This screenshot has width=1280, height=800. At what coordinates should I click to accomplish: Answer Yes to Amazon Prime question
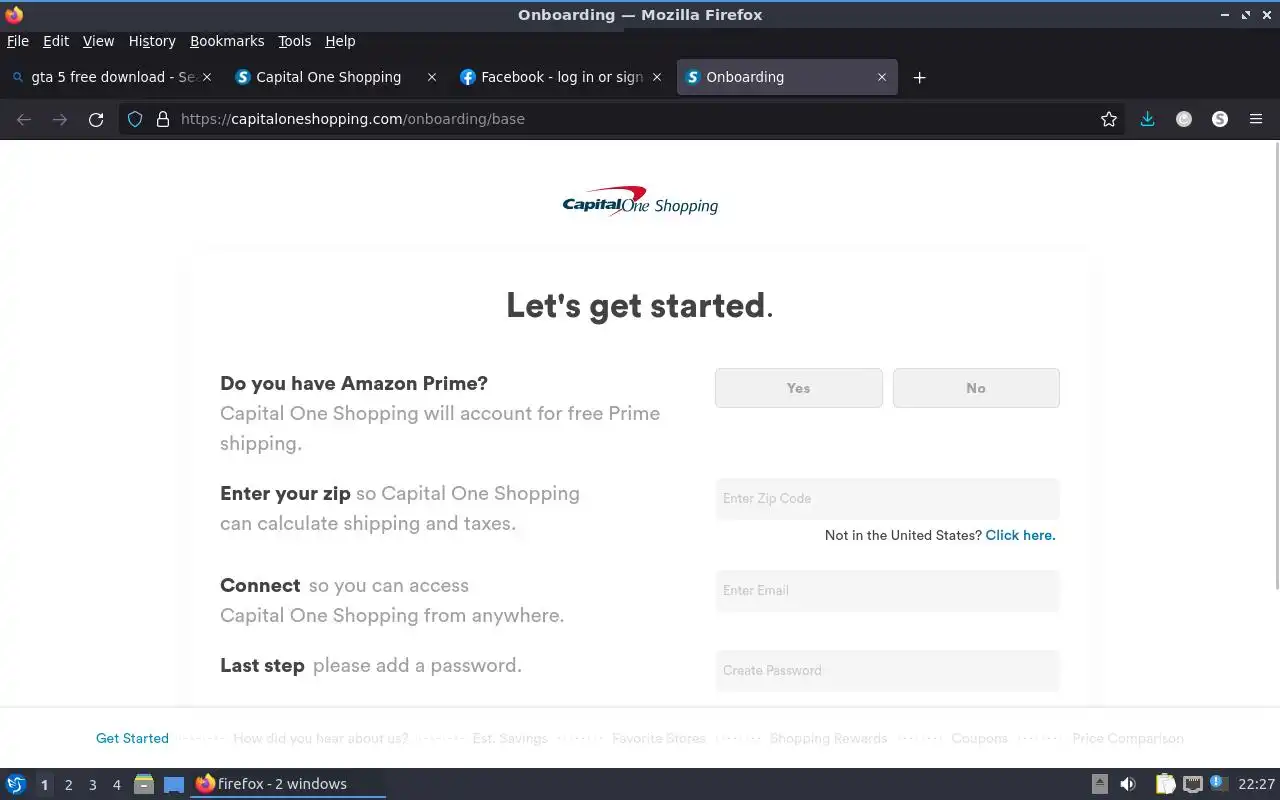click(x=798, y=388)
